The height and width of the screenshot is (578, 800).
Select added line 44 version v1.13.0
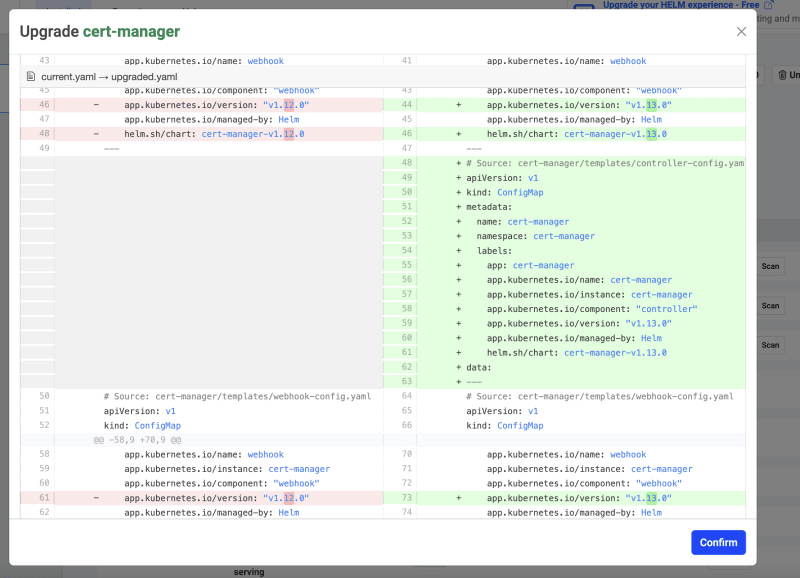(564, 105)
